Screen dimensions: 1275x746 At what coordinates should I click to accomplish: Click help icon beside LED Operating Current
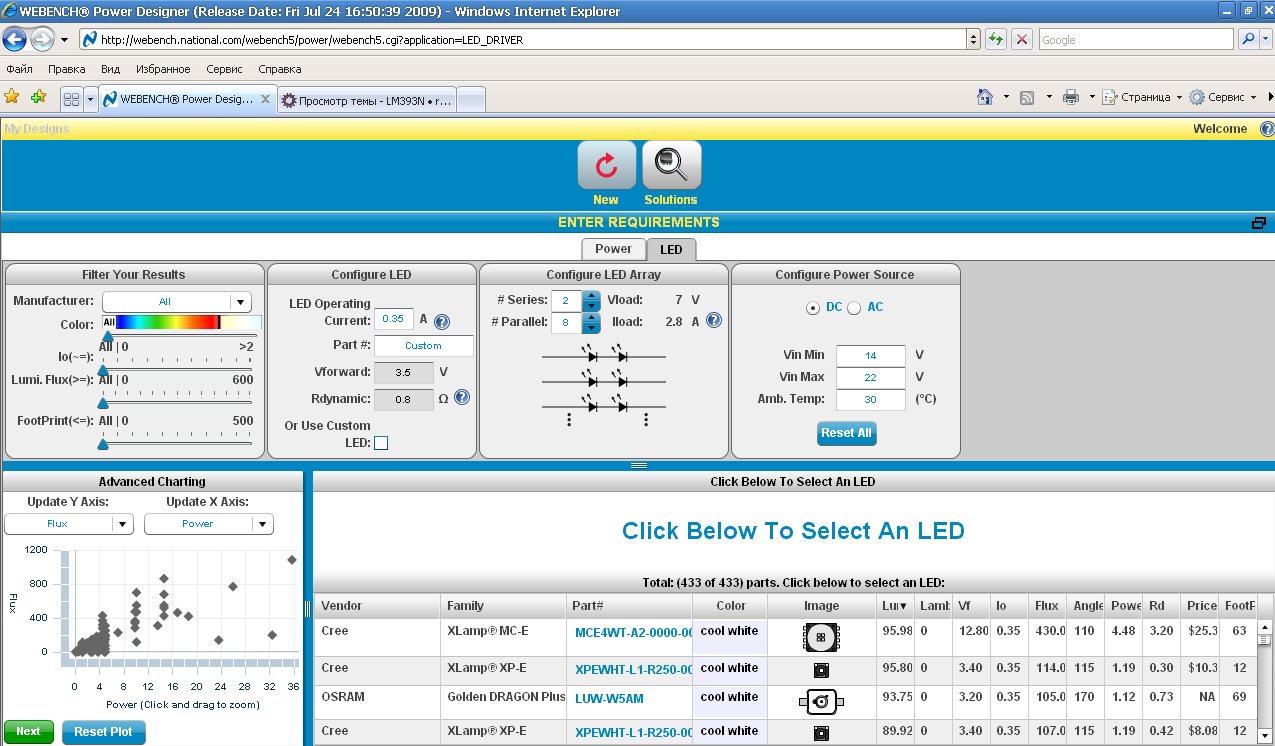click(x=441, y=322)
